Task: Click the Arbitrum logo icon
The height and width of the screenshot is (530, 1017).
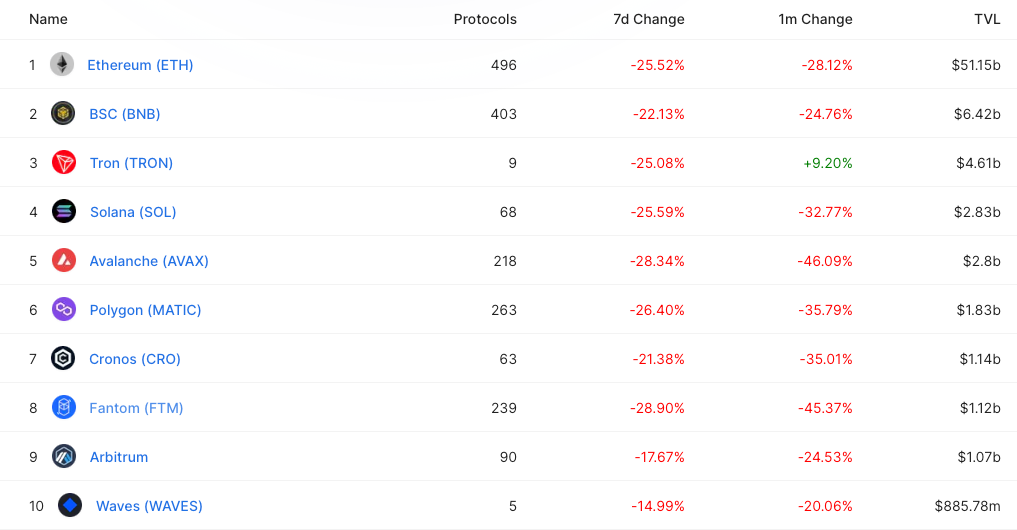Action: [64, 456]
